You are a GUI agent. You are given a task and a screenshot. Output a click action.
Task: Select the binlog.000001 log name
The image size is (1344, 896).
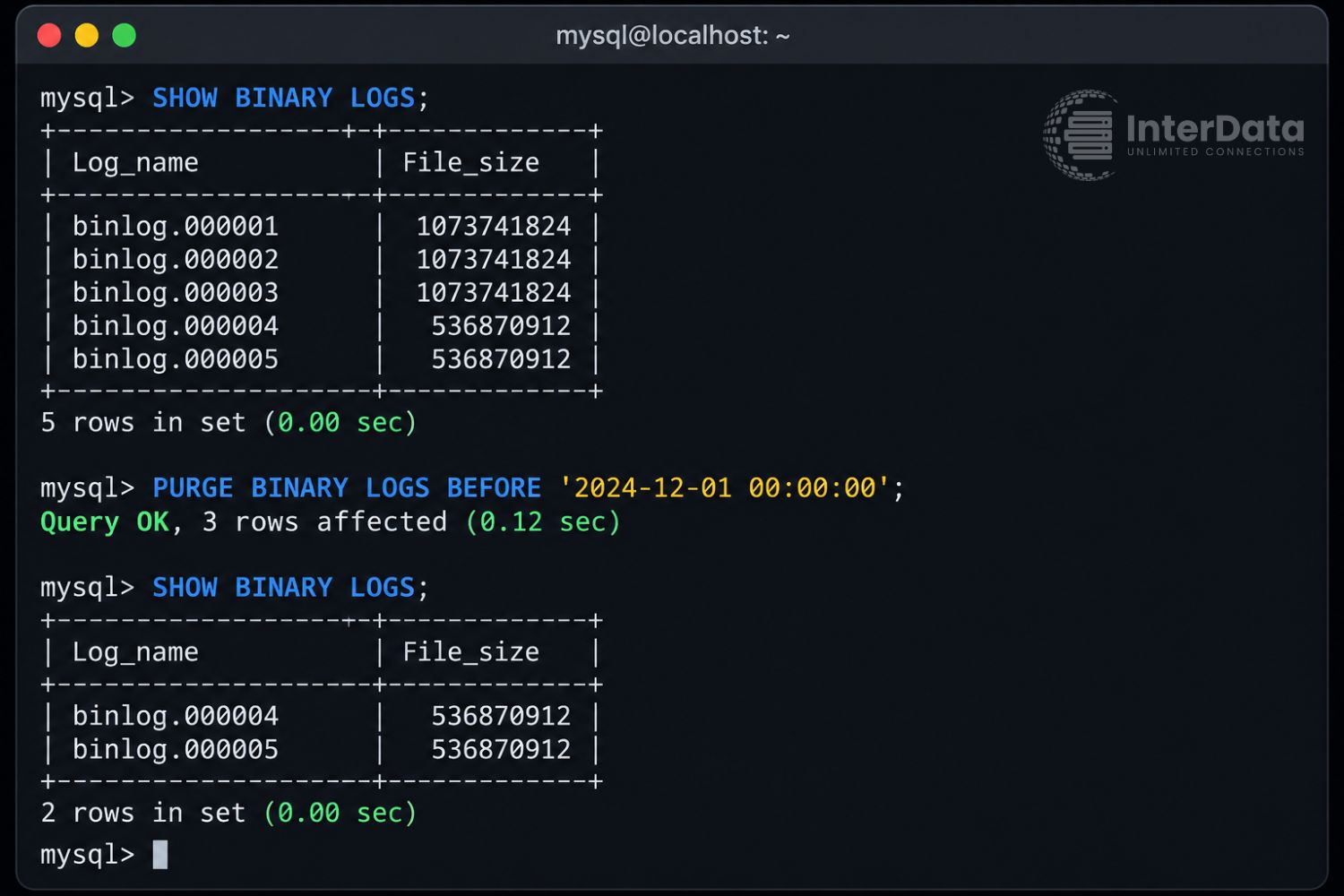click(176, 227)
